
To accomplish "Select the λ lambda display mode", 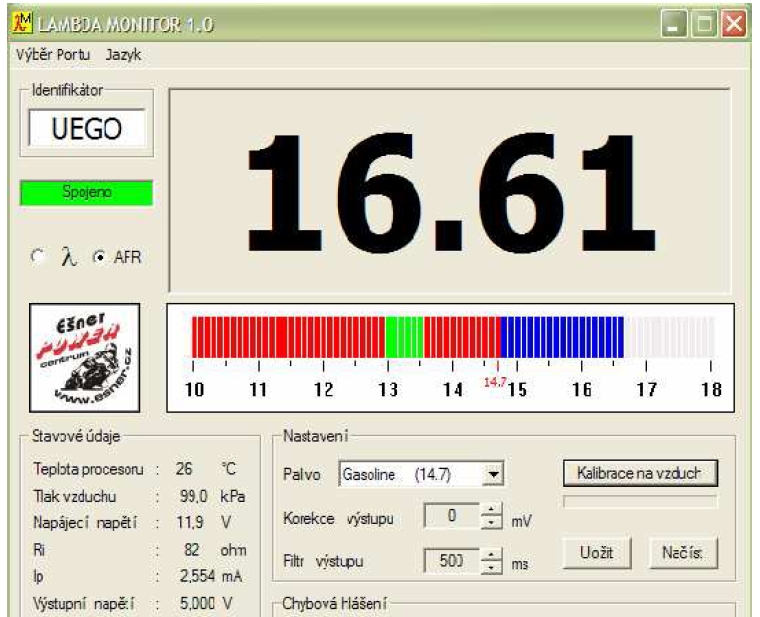I will (x=38, y=256).
